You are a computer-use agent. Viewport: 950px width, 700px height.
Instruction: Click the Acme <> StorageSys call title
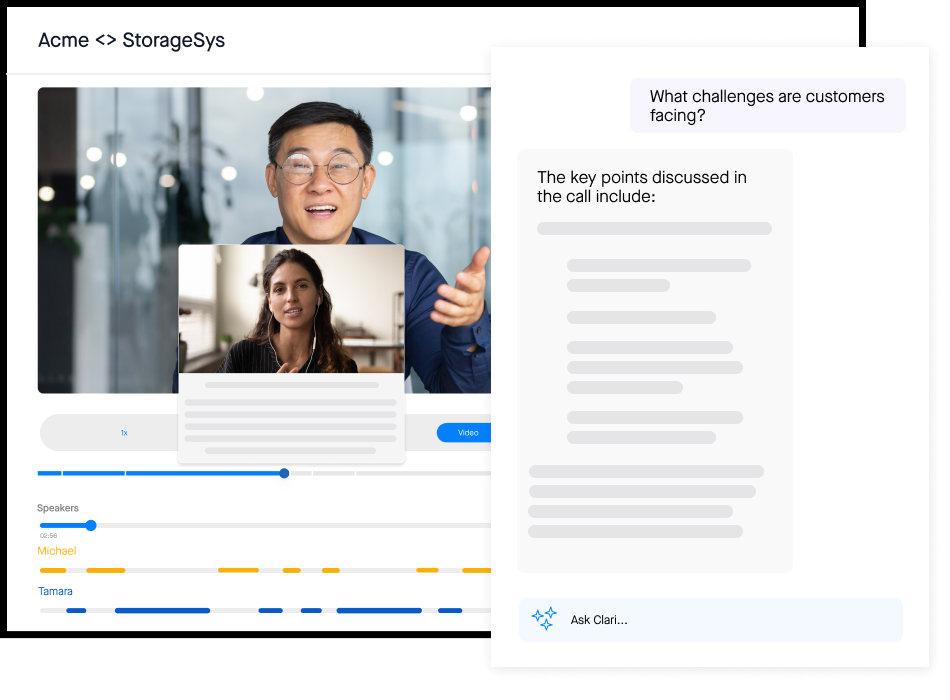[131, 41]
